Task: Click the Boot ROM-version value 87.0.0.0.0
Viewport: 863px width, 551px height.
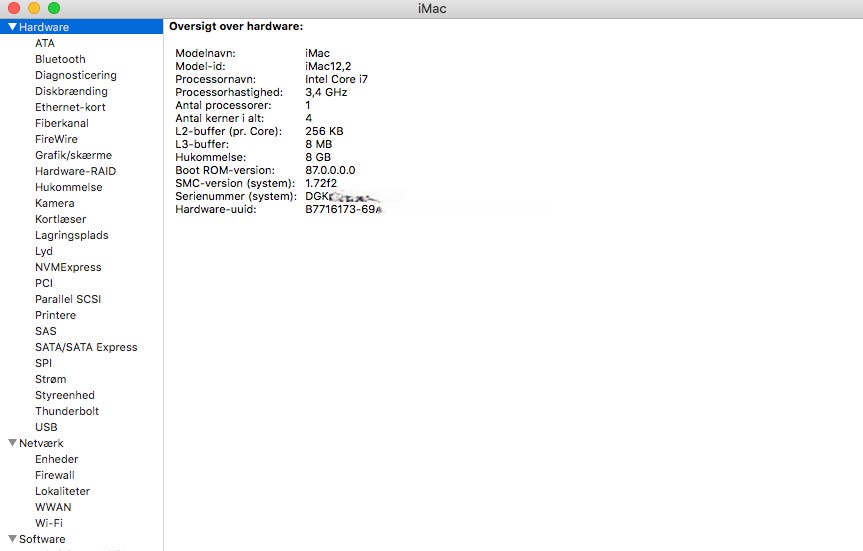Action: (x=330, y=170)
